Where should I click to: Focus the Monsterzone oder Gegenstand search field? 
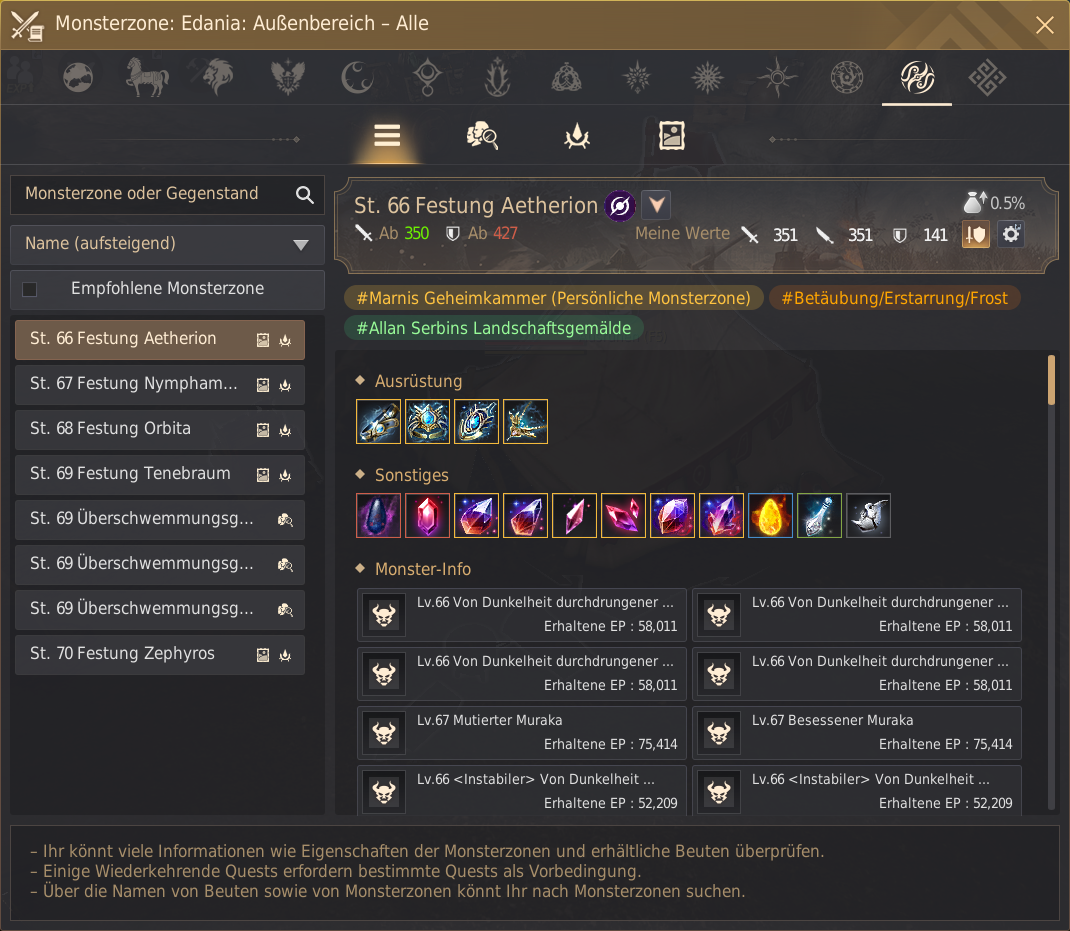pyautogui.click(x=167, y=195)
